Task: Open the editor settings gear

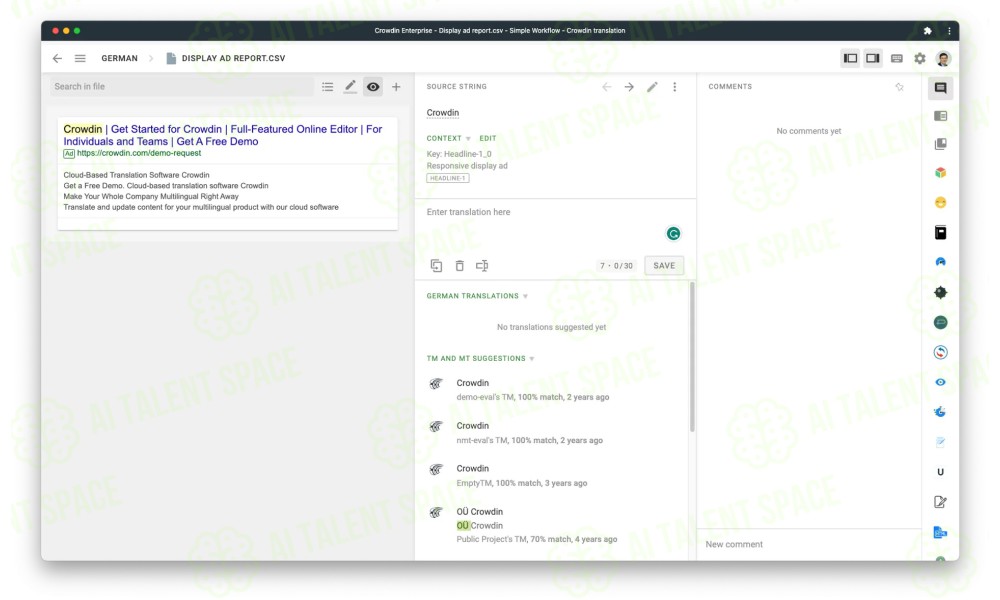Action: click(920, 58)
